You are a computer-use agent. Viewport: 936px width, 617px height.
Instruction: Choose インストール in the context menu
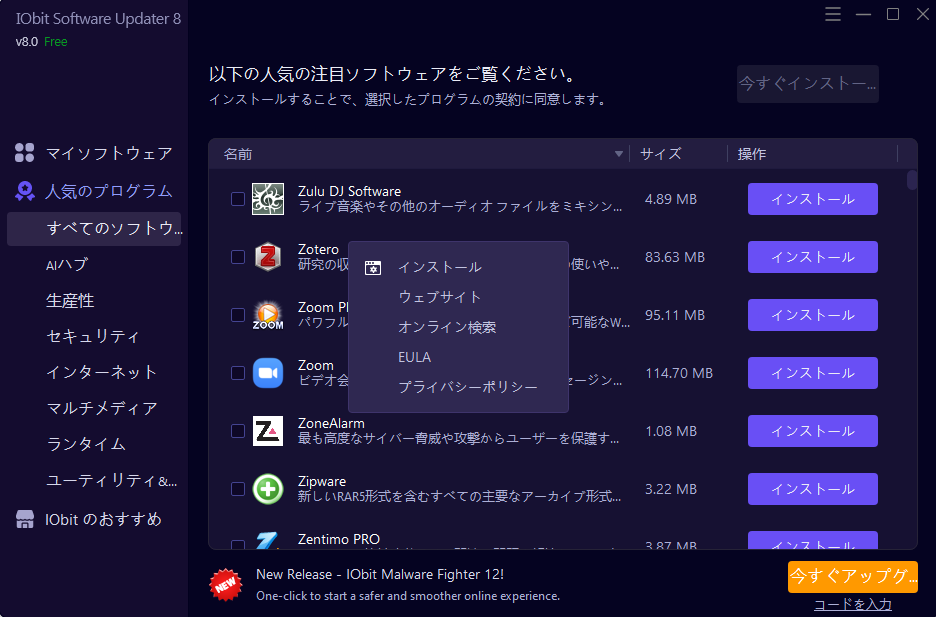[x=458, y=267]
